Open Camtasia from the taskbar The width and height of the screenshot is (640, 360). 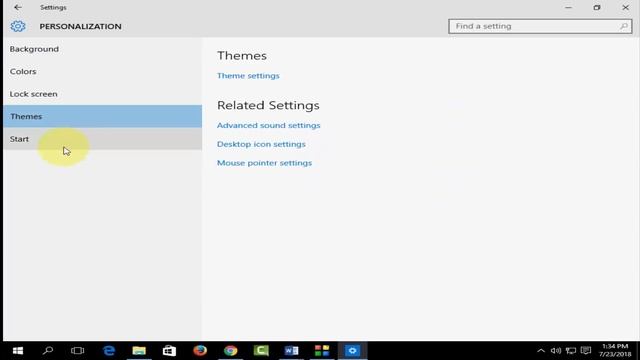click(x=261, y=351)
